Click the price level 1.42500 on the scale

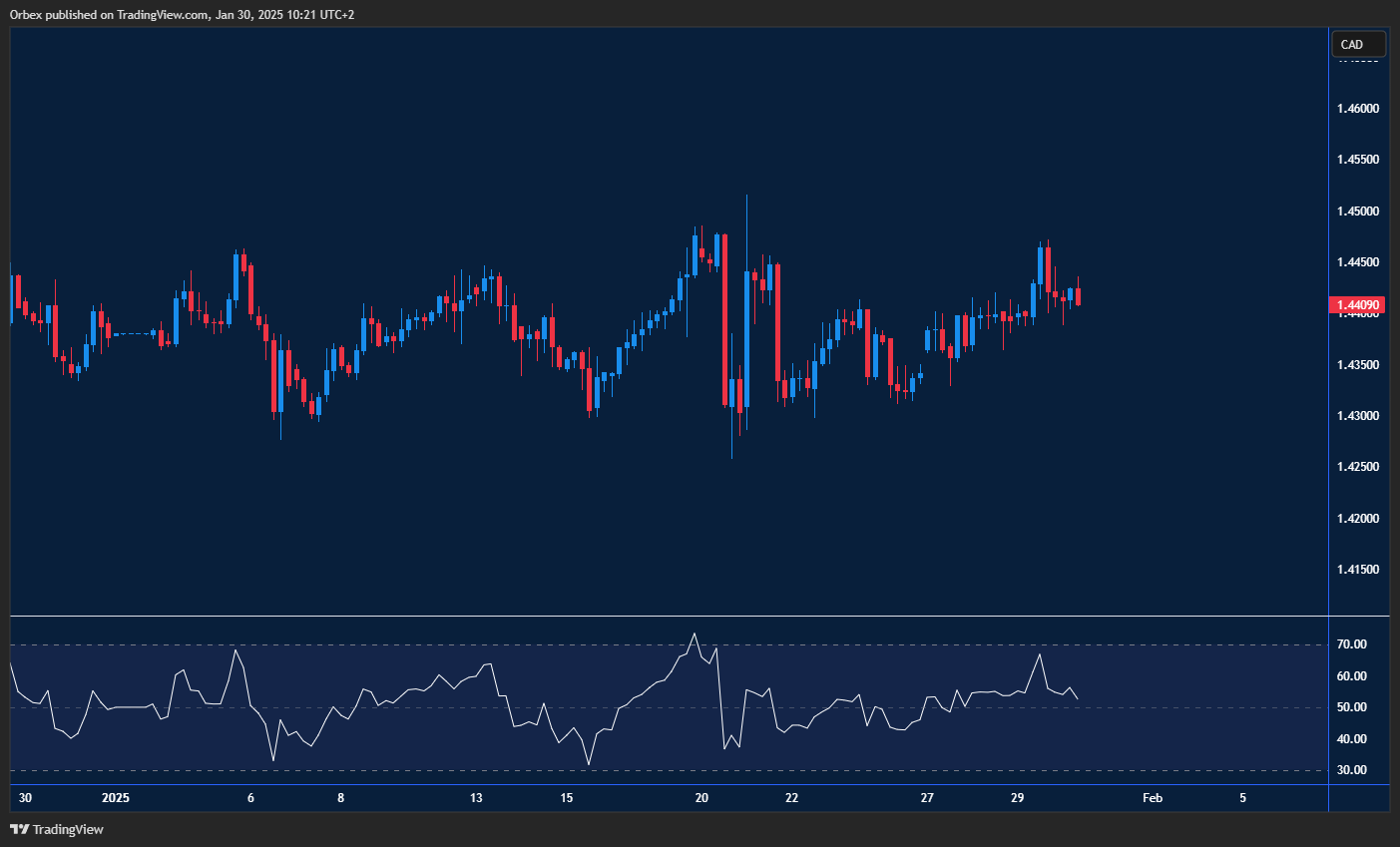(1357, 465)
